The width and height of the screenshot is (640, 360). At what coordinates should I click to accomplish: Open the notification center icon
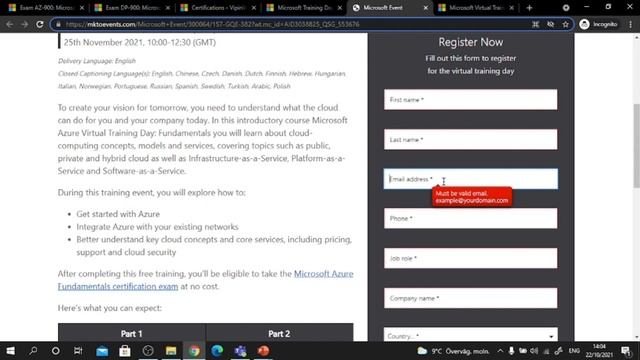coord(626,351)
